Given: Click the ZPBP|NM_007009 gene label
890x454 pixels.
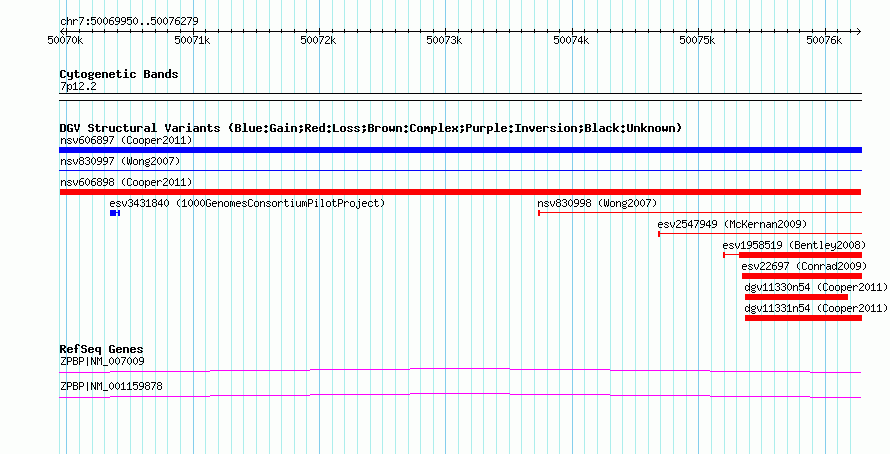Looking at the screenshot, I should 102,361.
